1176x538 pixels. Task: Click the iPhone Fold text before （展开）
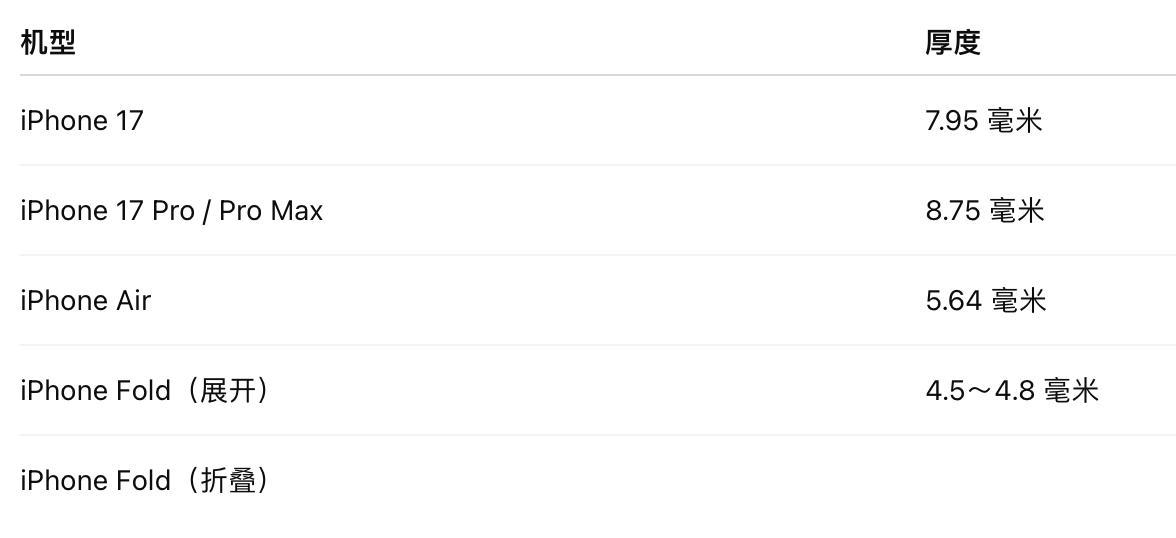(95, 391)
